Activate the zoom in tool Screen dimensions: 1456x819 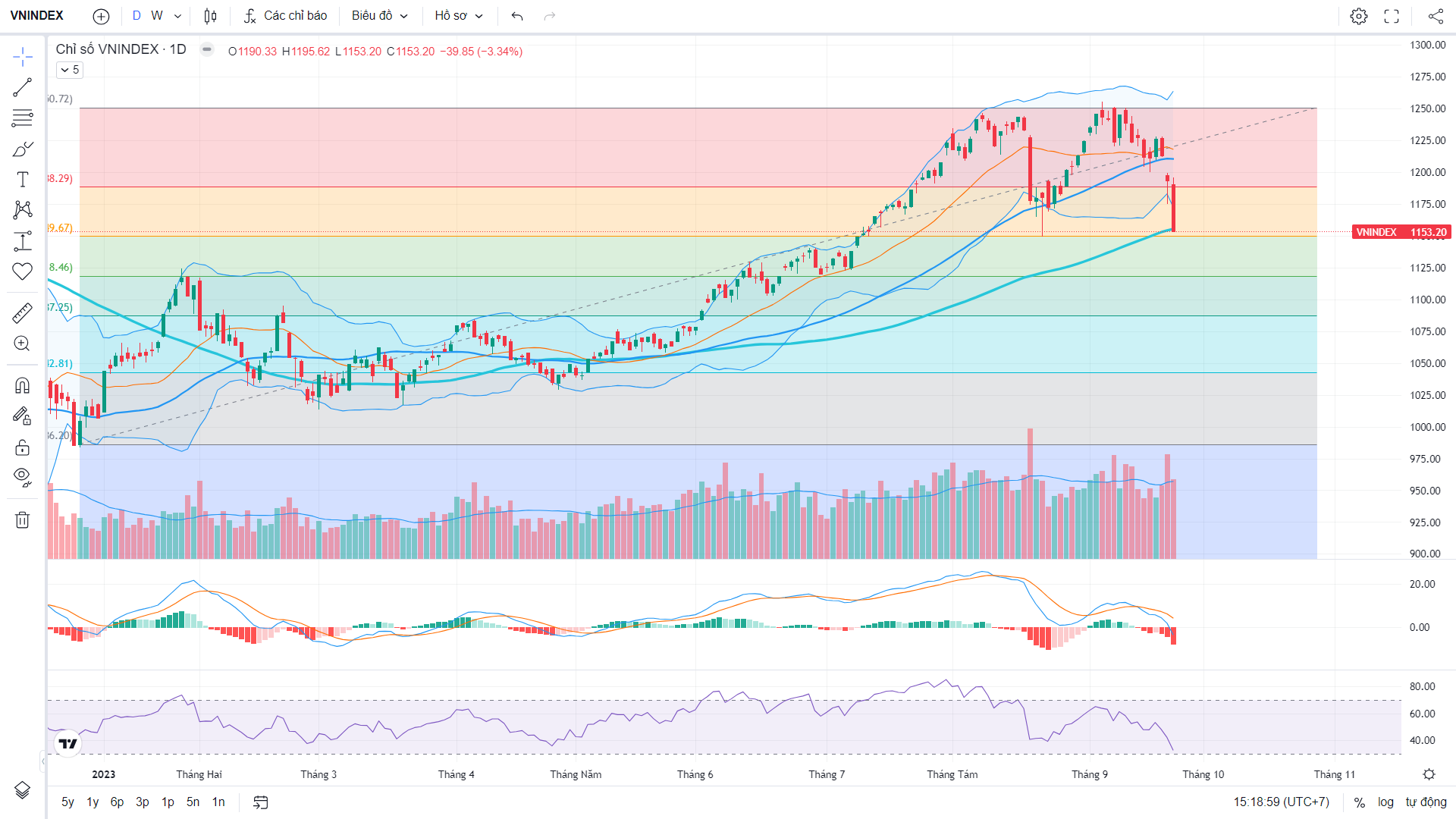pyautogui.click(x=23, y=344)
